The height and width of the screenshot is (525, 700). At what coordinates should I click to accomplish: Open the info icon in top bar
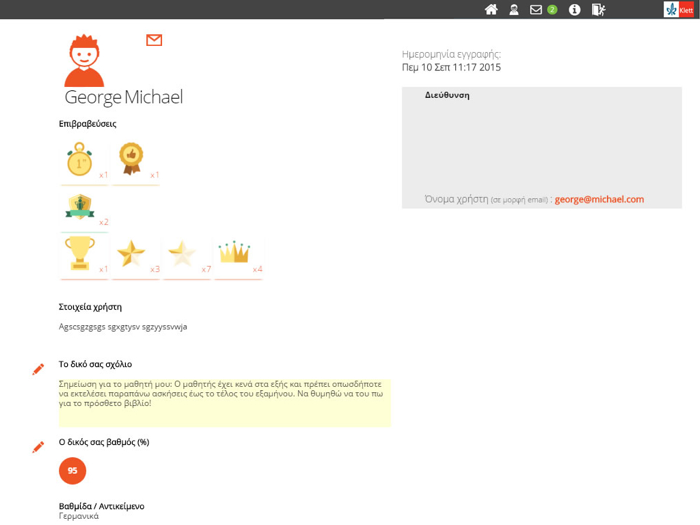(x=575, y=9)
